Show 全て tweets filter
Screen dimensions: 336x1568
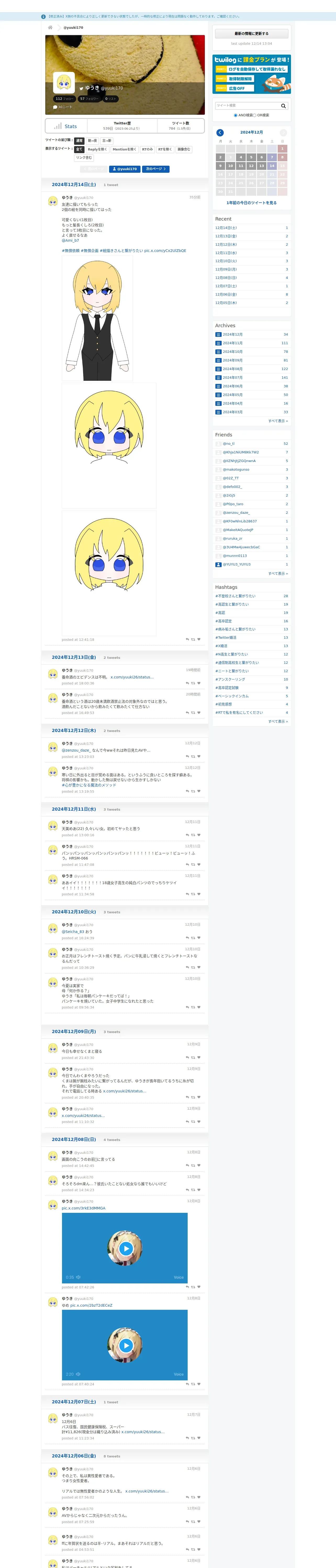(79, 149)
